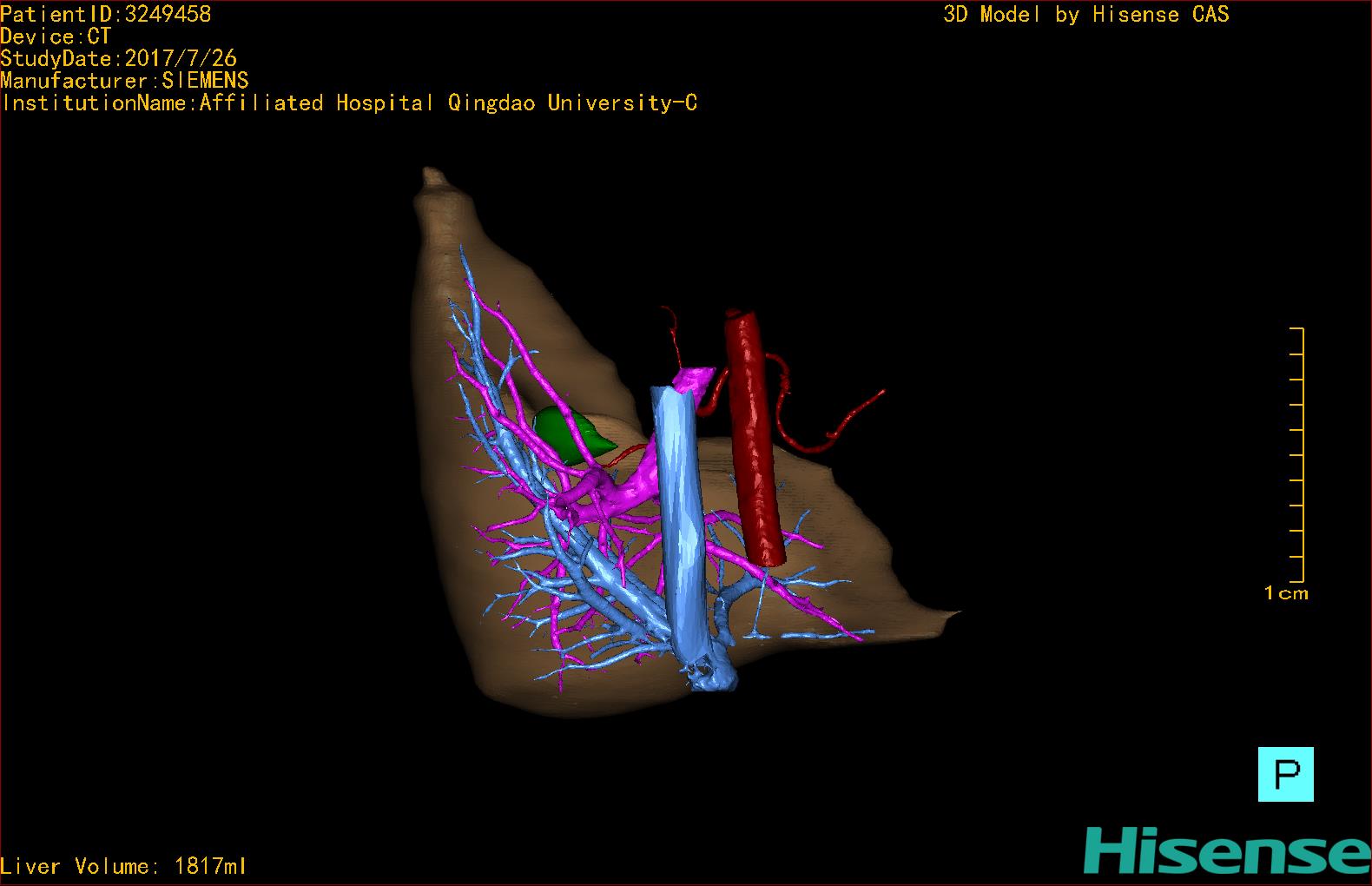The image size is (1372, 886).
Task: Click the Device:CT label
Action: click(x=56, y=36)
